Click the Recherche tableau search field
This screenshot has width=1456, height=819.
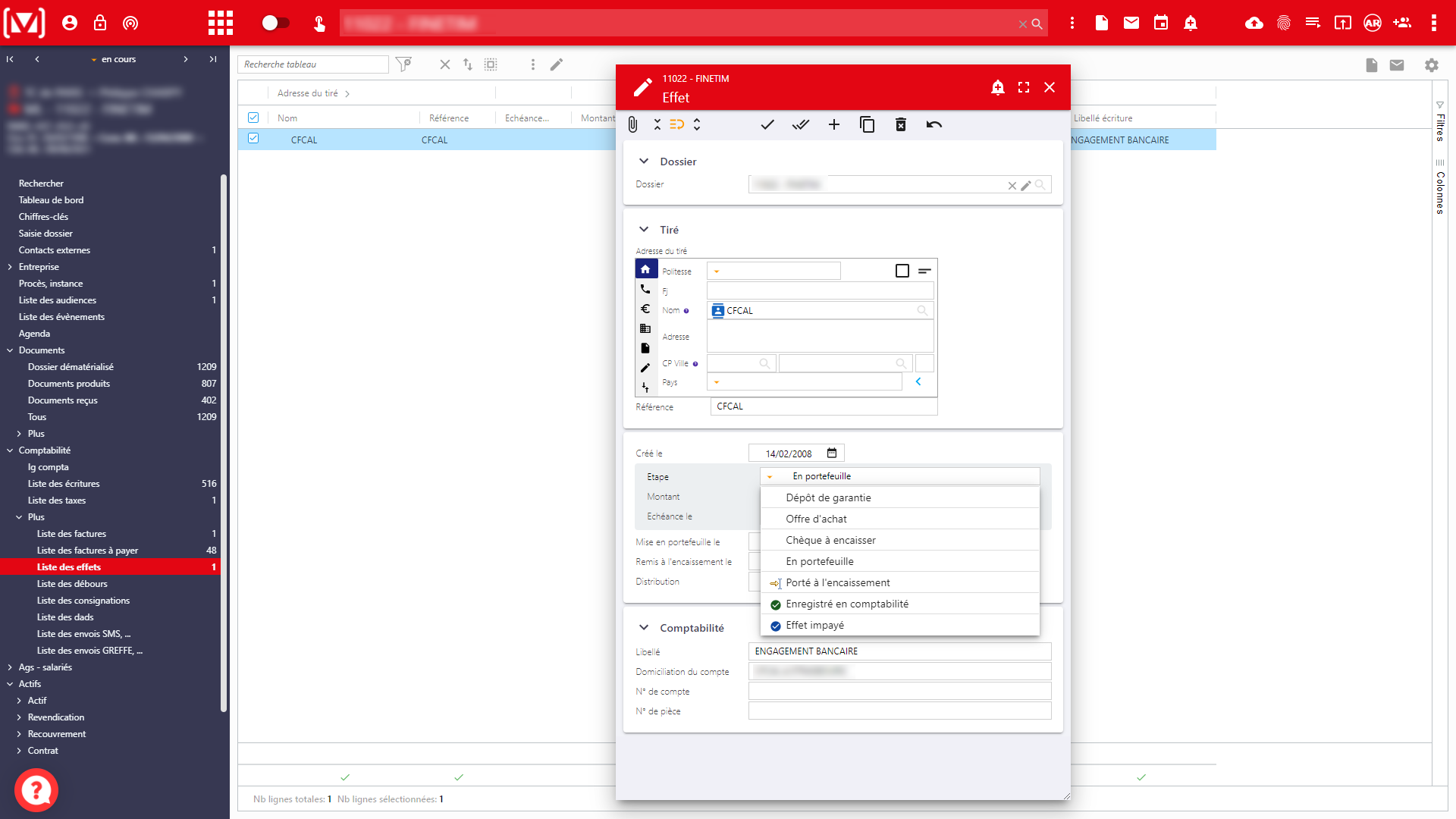coord(313,64)
